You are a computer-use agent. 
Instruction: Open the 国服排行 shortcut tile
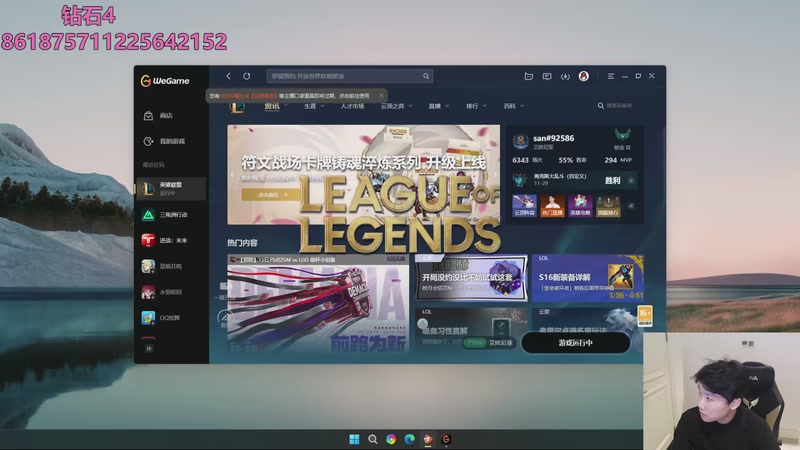(x=608, y=206)
